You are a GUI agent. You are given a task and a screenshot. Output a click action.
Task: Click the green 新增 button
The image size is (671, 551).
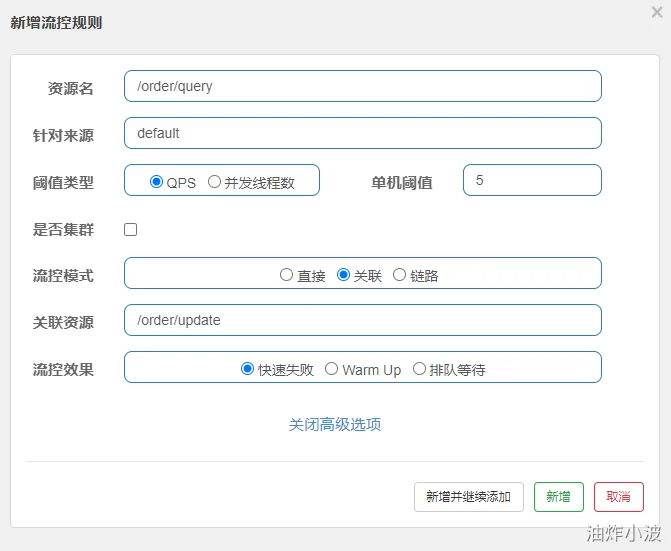click(x=558, y=497)
